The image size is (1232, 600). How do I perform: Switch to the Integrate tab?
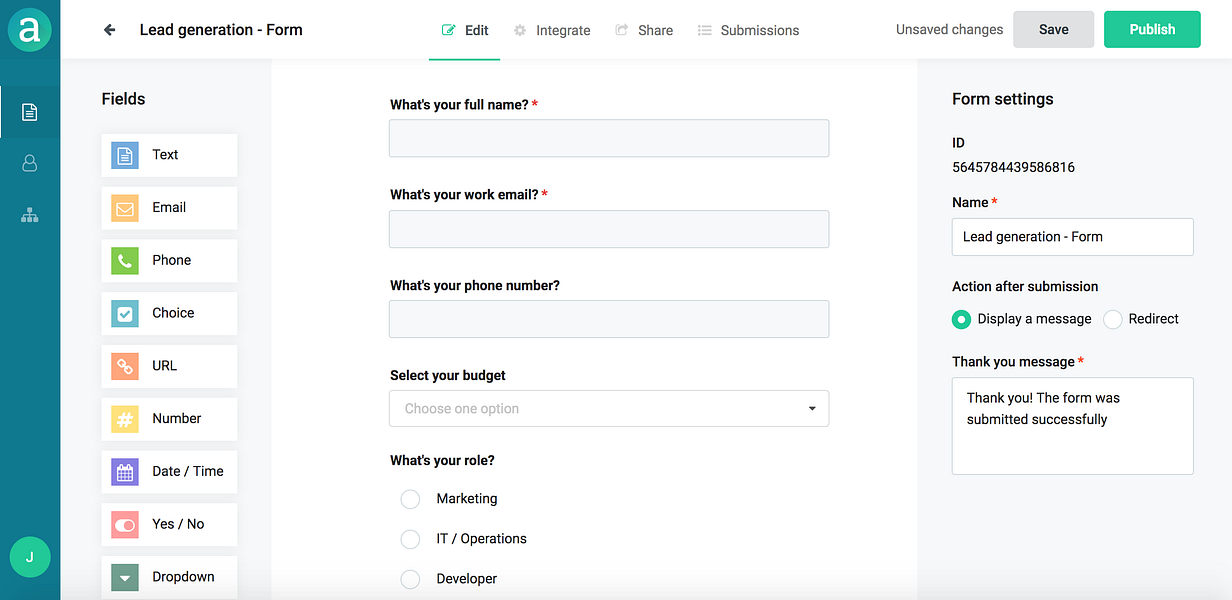click(x=552, y=30)
